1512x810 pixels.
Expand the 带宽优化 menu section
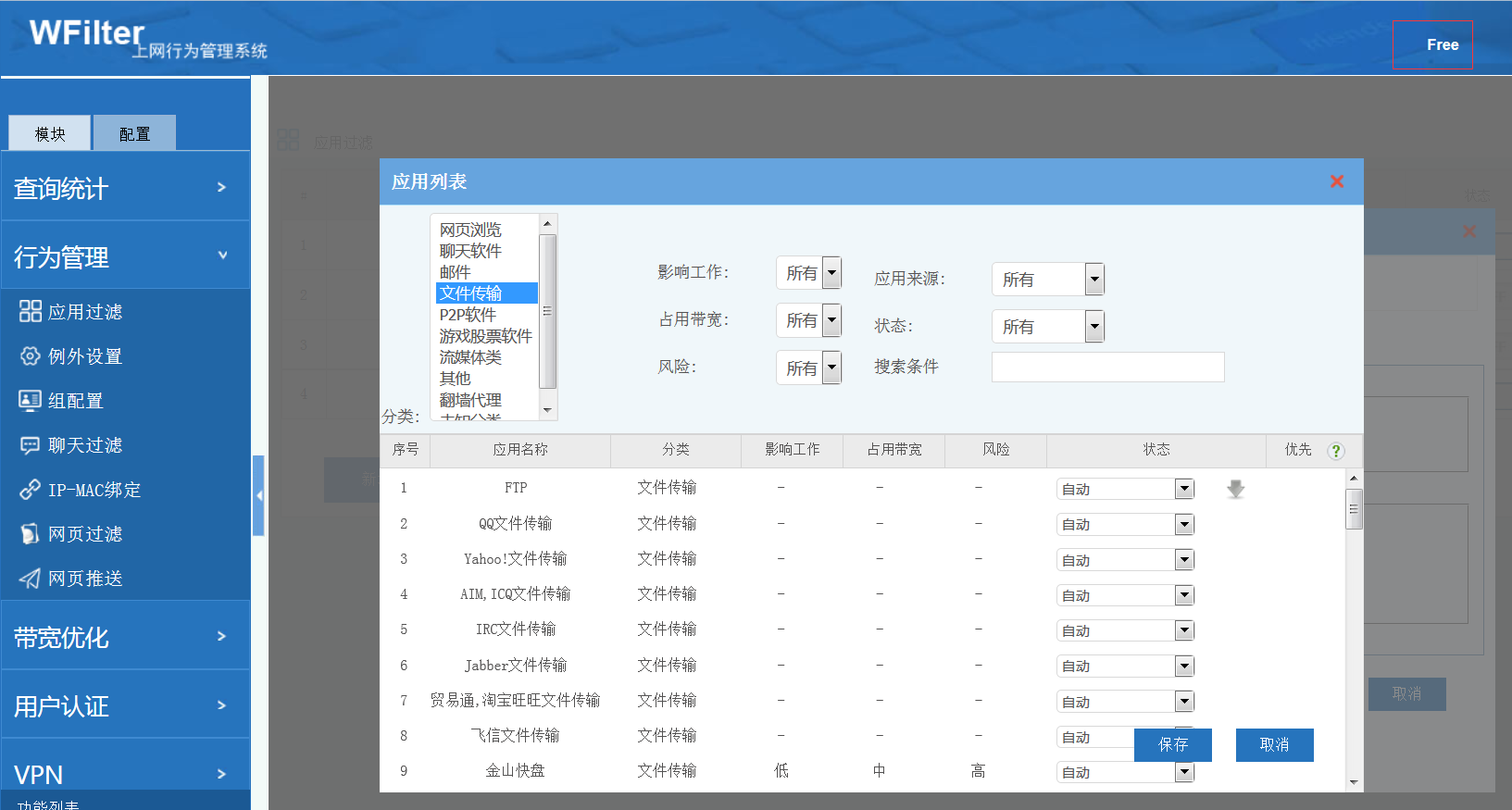click(x=125, y=637)
